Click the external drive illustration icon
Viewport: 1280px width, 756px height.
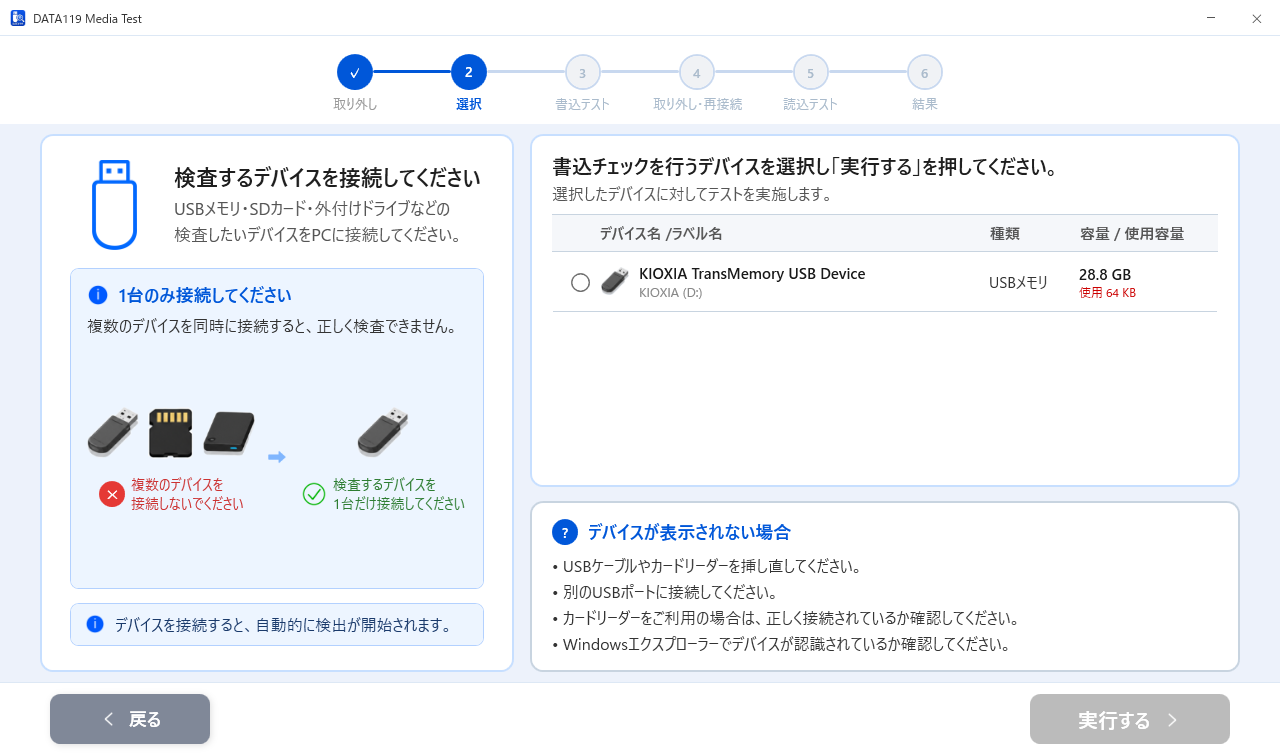(229, 433)
